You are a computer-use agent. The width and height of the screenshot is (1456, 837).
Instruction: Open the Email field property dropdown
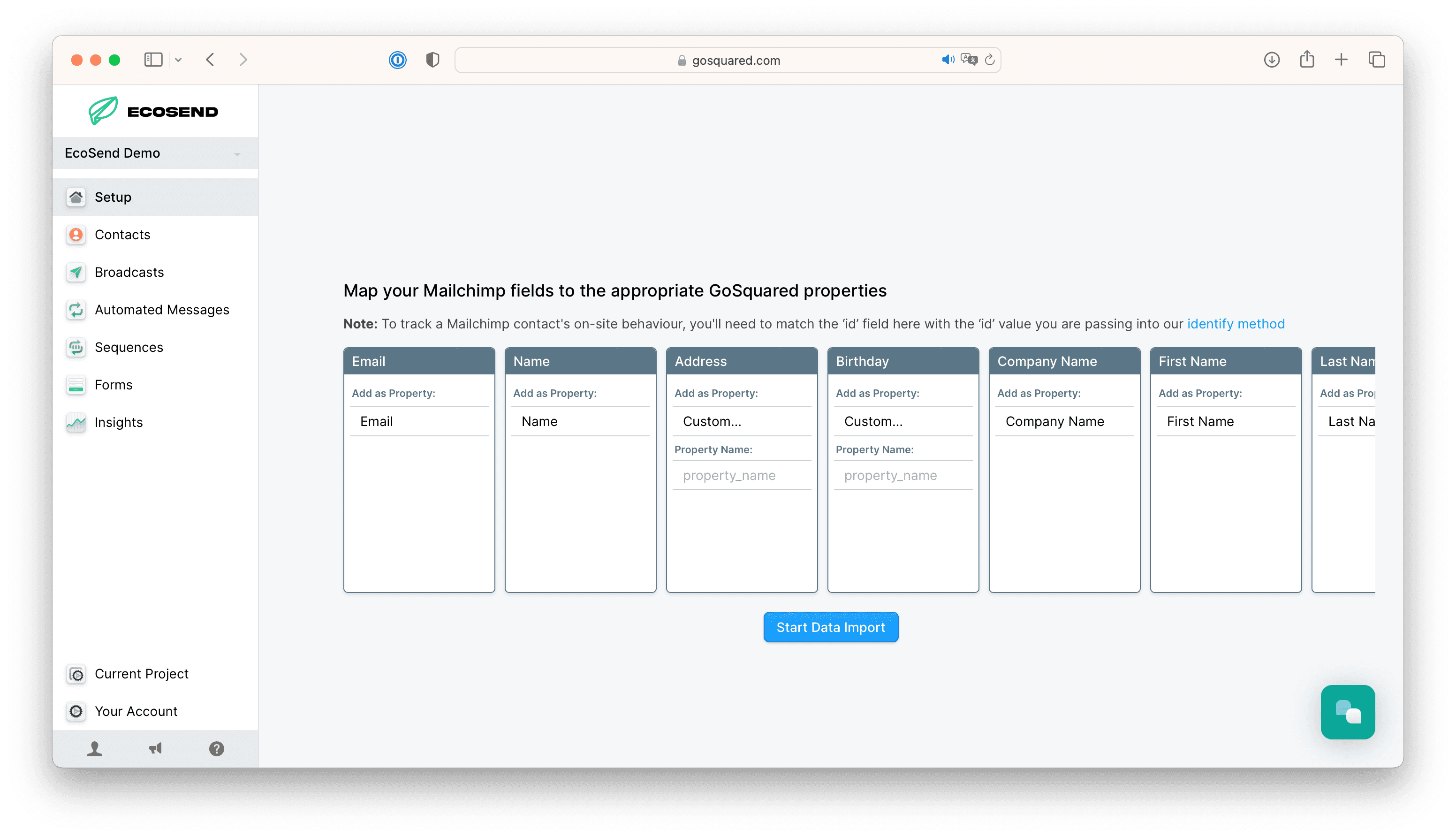point(419,421)
